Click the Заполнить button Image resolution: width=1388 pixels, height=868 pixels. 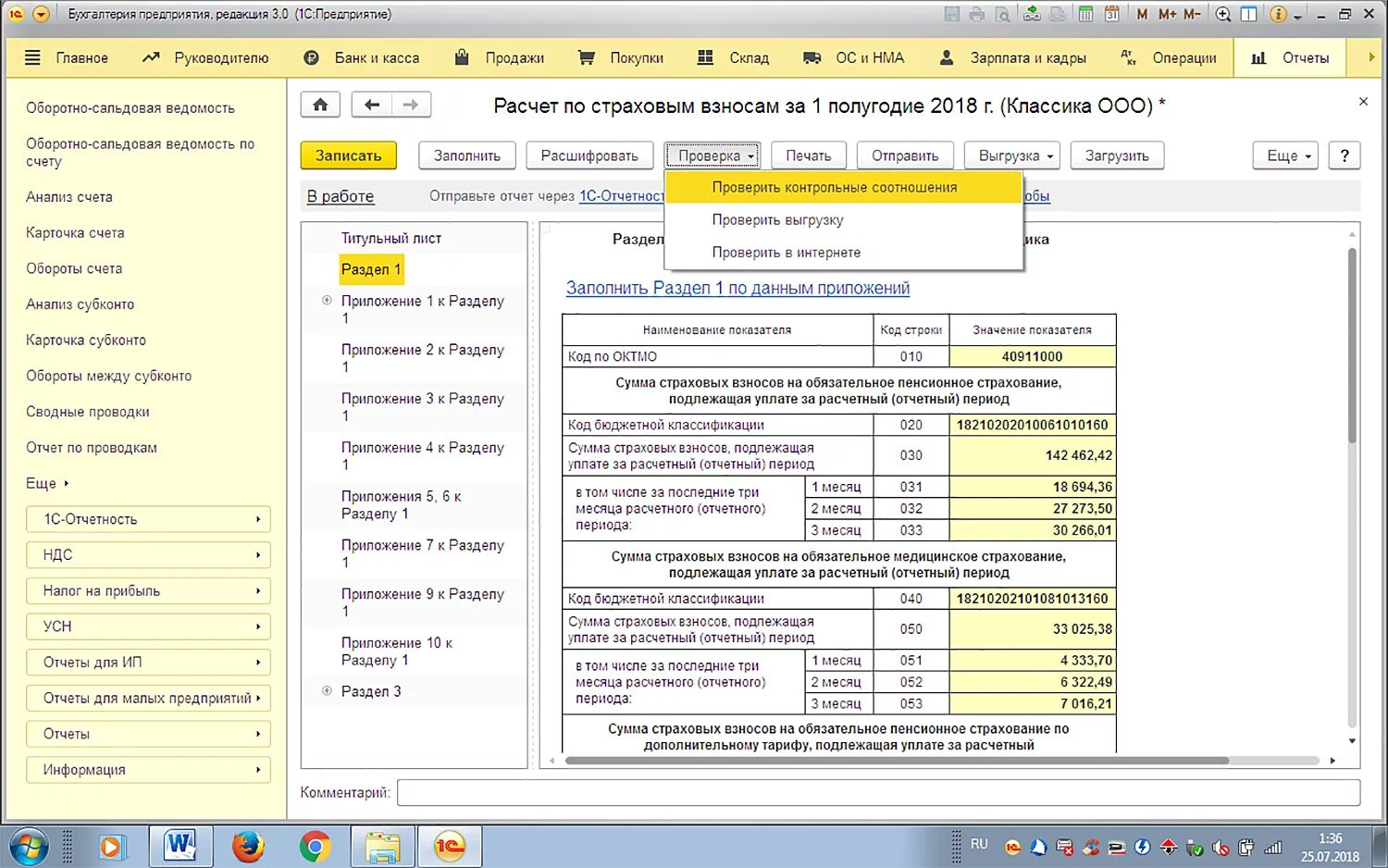coord(466,155)
